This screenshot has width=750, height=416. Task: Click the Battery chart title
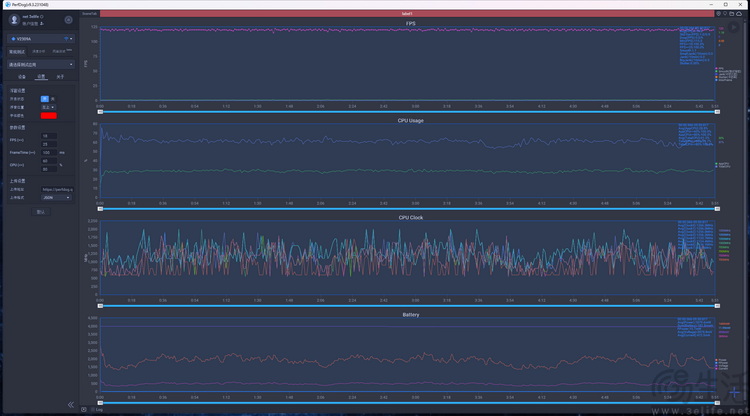[x=410, y=315]
